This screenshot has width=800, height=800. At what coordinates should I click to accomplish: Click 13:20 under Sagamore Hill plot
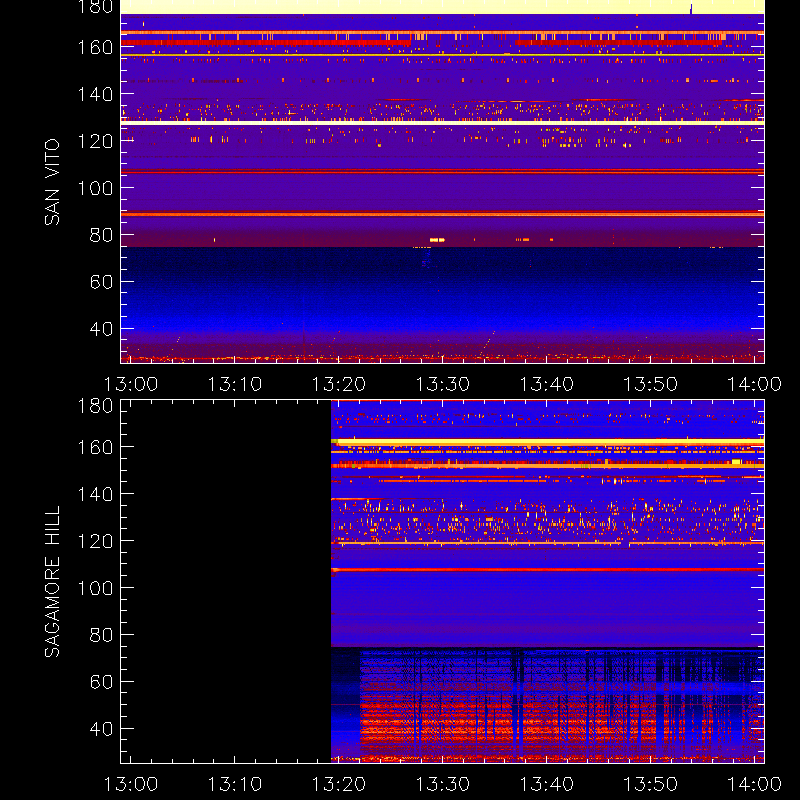(339, 784)
